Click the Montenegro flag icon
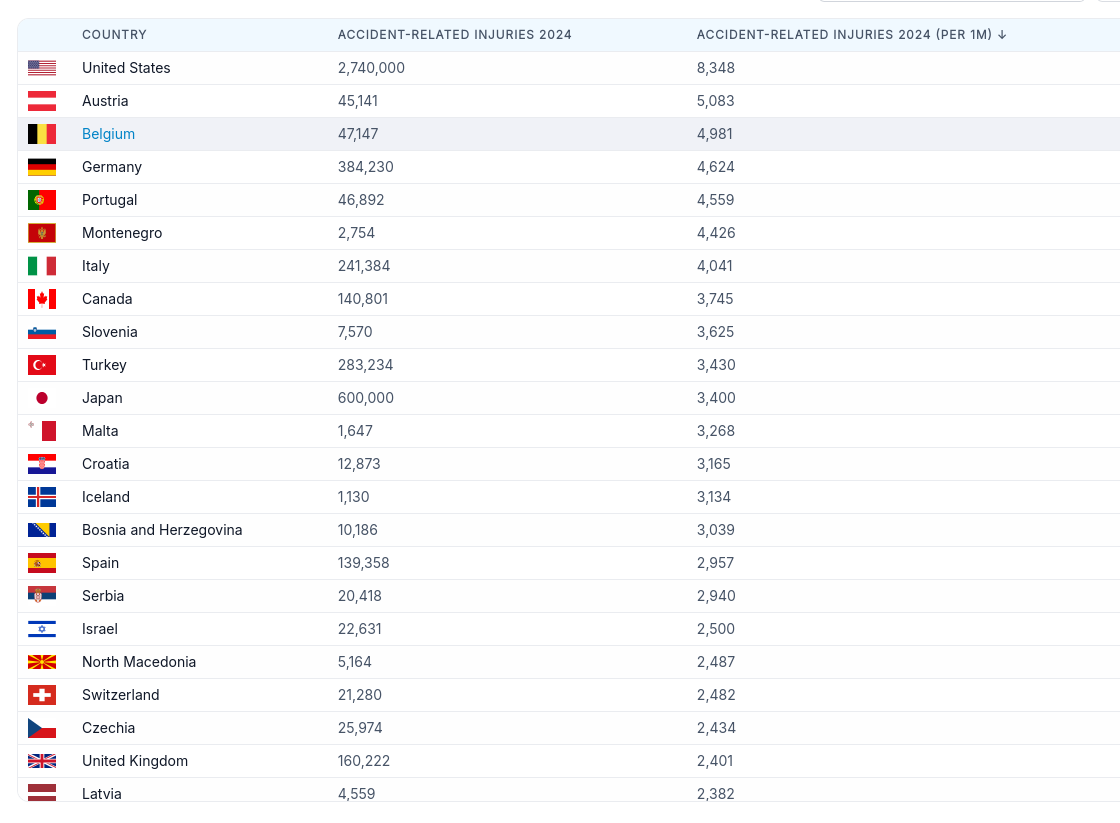1120x823 pixels. (x=41, y=233)
